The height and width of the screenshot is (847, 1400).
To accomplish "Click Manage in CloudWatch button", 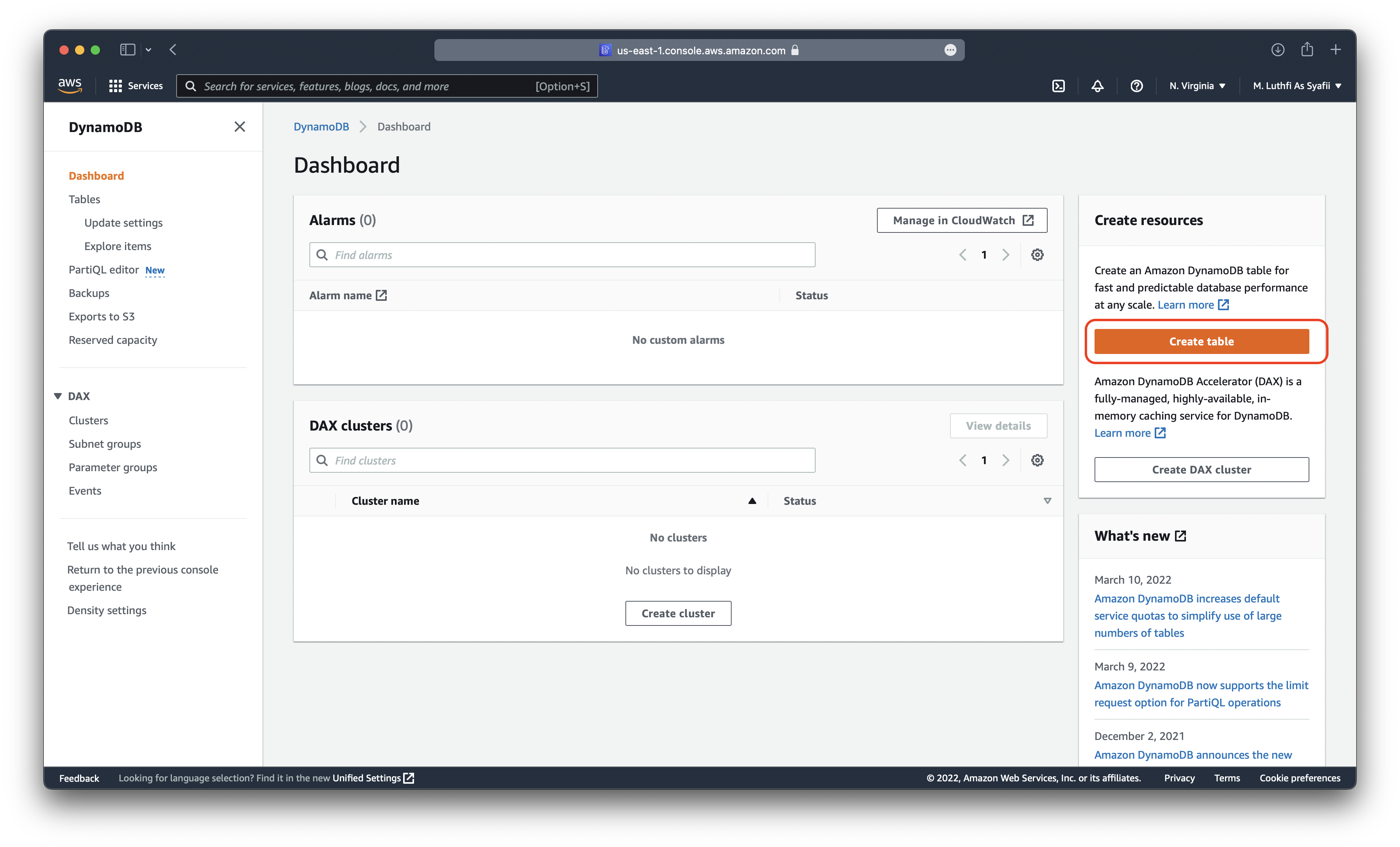I will (961, 220).
